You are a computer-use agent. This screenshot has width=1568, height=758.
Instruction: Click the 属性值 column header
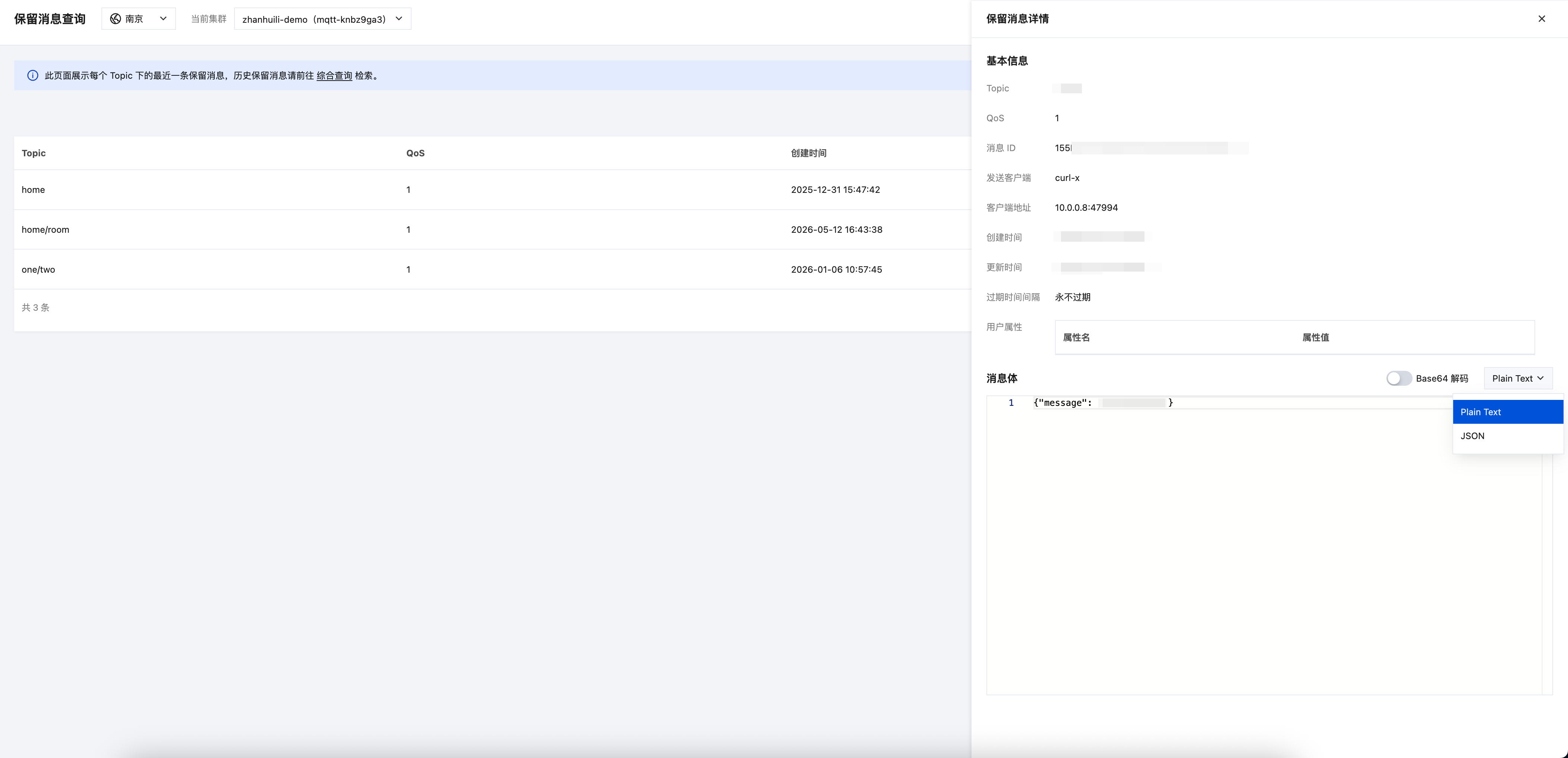[1315, 337]
